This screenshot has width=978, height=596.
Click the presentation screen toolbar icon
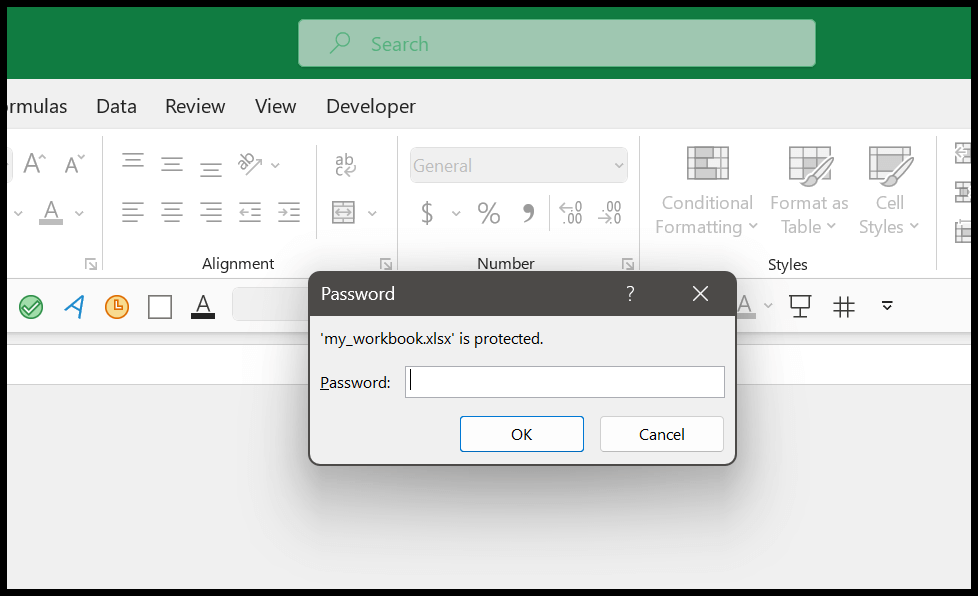tap(800, 307)
